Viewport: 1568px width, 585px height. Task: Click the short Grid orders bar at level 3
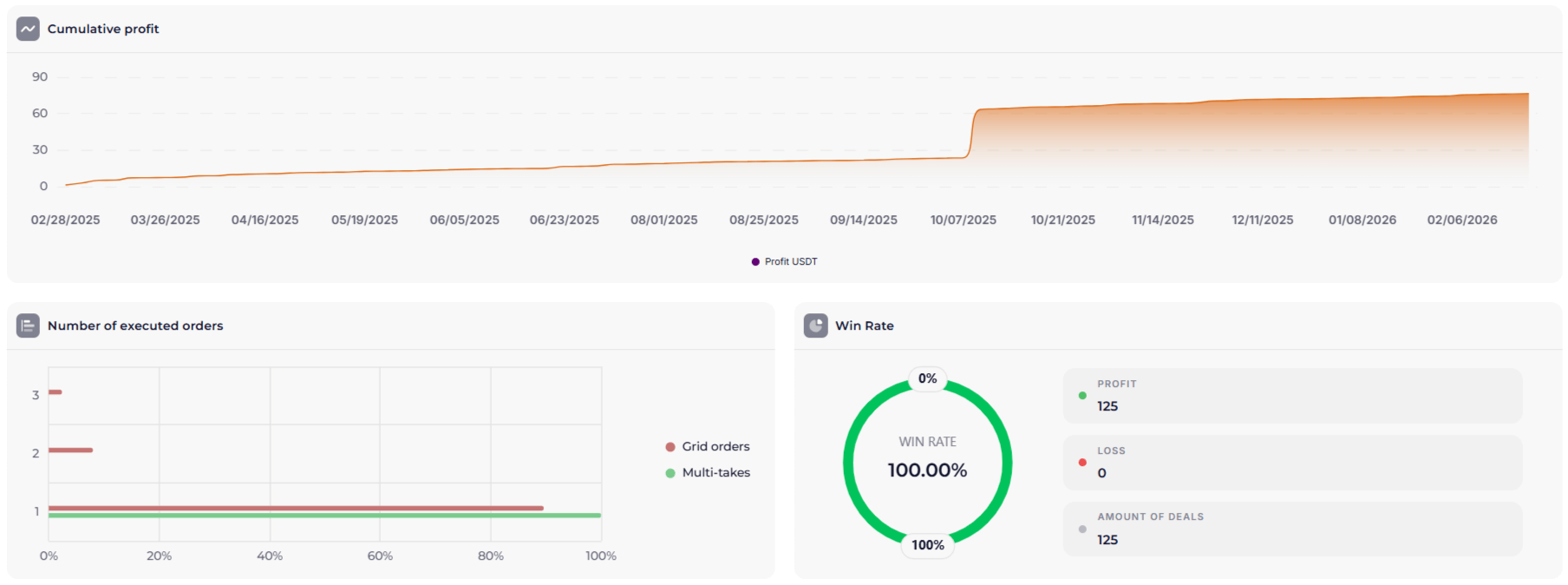pyautogui.click(x=55, y=392)
